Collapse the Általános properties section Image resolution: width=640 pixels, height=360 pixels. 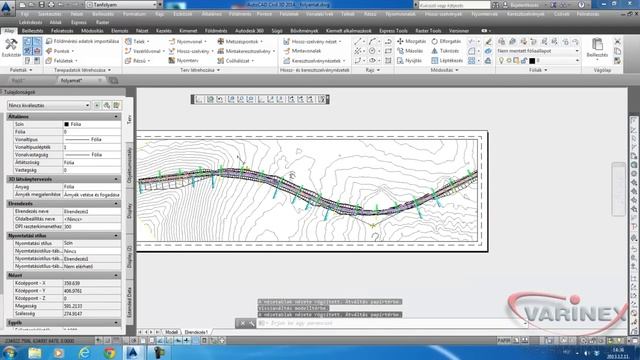point(116,117)
